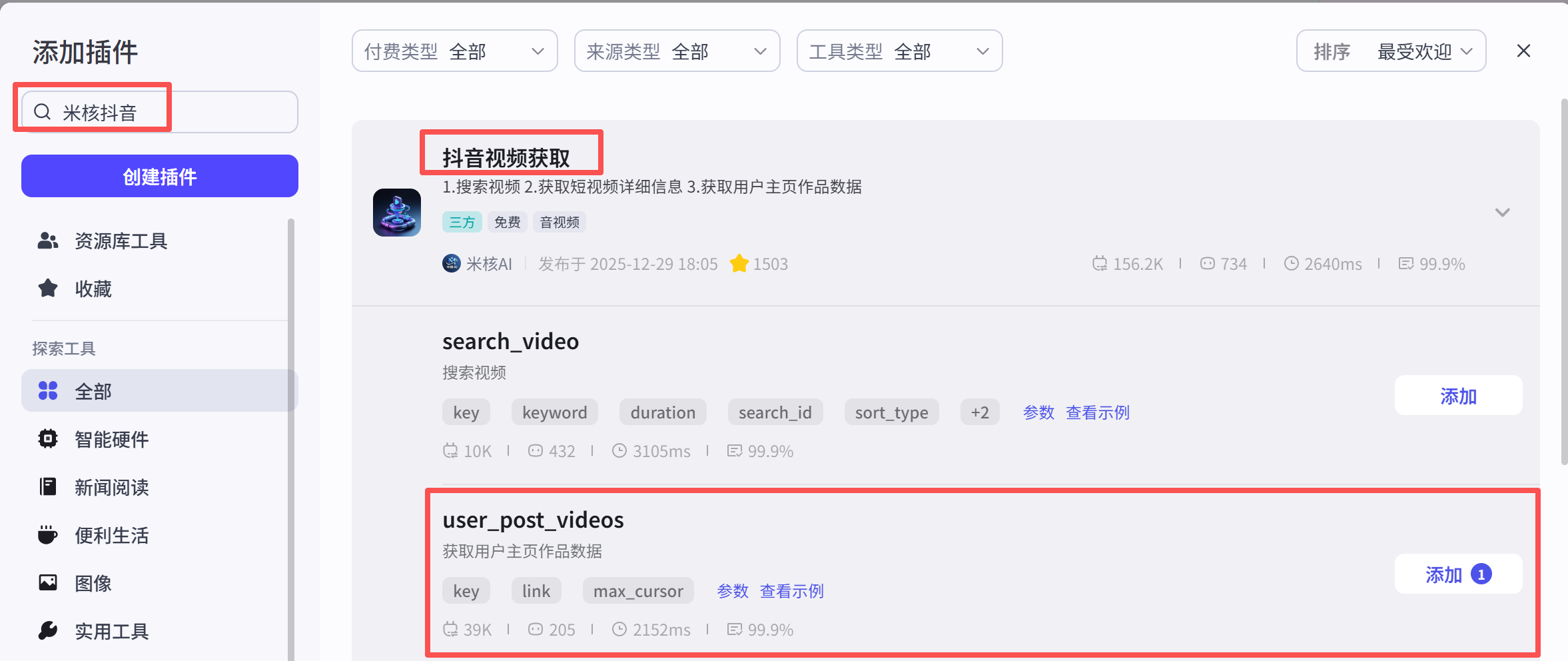The image size is (1568, 661).
Task: Collapse the 抖音视频获取 plugin card chevron
Action: pyautogui.click(x=1503, y=213)
